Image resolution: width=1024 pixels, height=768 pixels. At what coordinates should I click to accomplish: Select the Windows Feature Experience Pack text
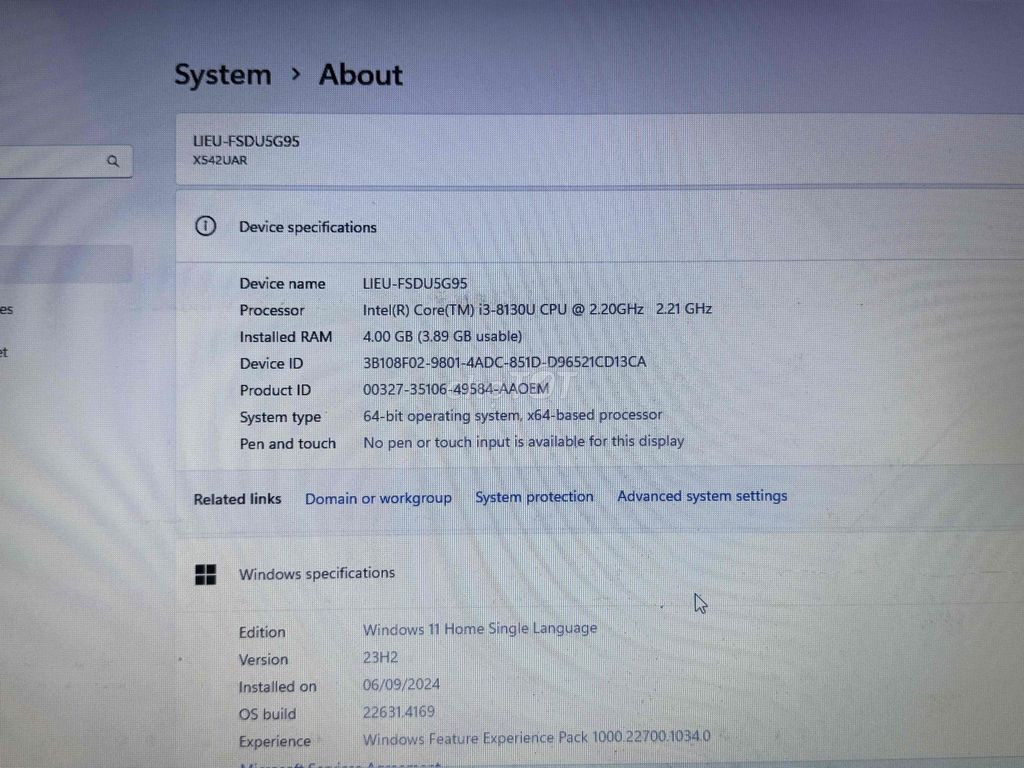click(x=537, y=739)
